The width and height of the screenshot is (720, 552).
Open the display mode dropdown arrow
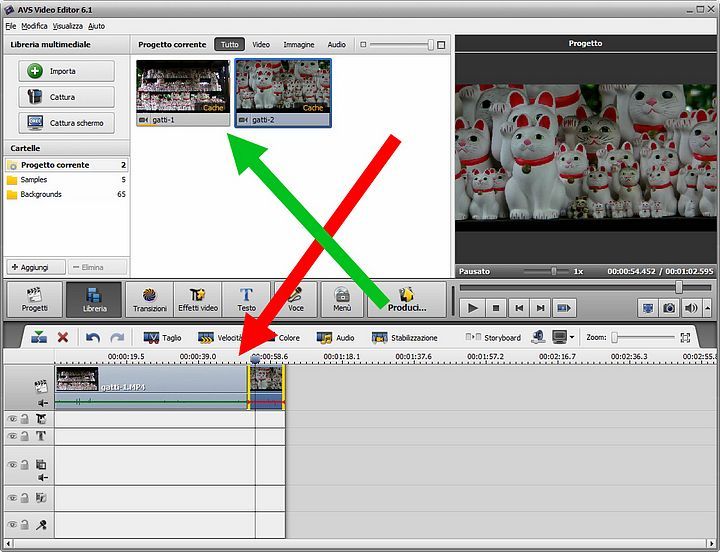572,337
